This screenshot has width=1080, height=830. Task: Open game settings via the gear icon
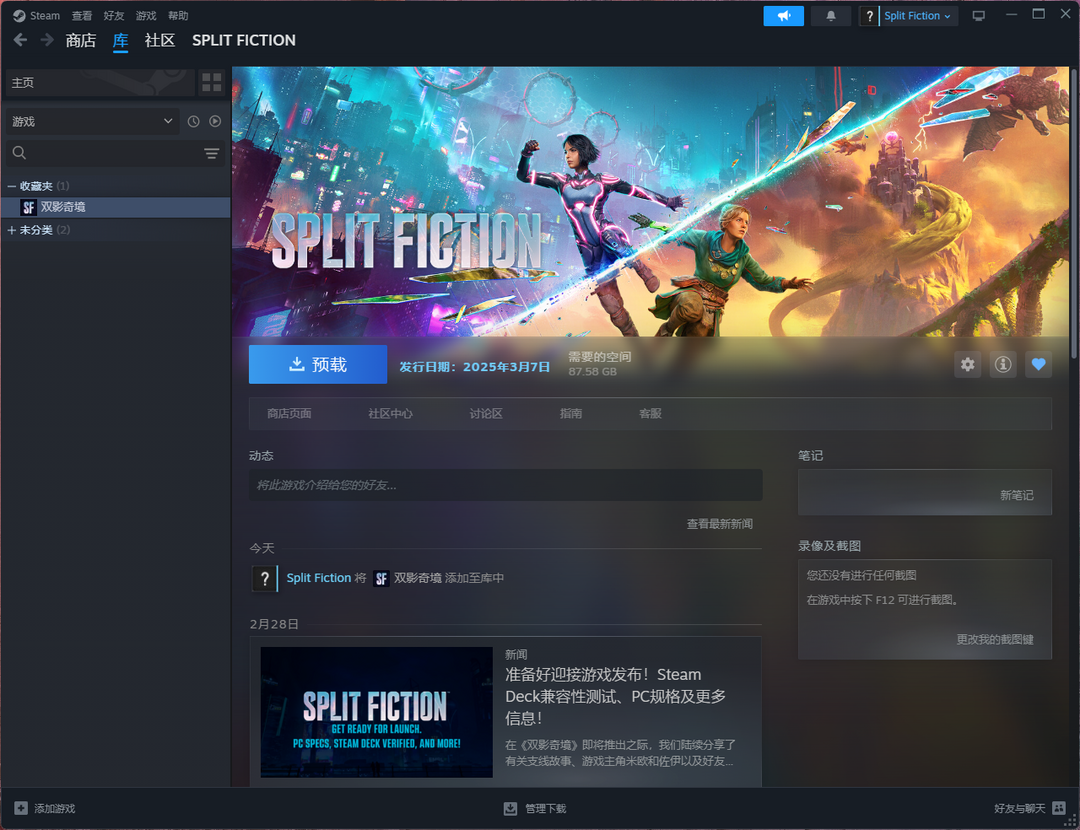tap(967, 364)
